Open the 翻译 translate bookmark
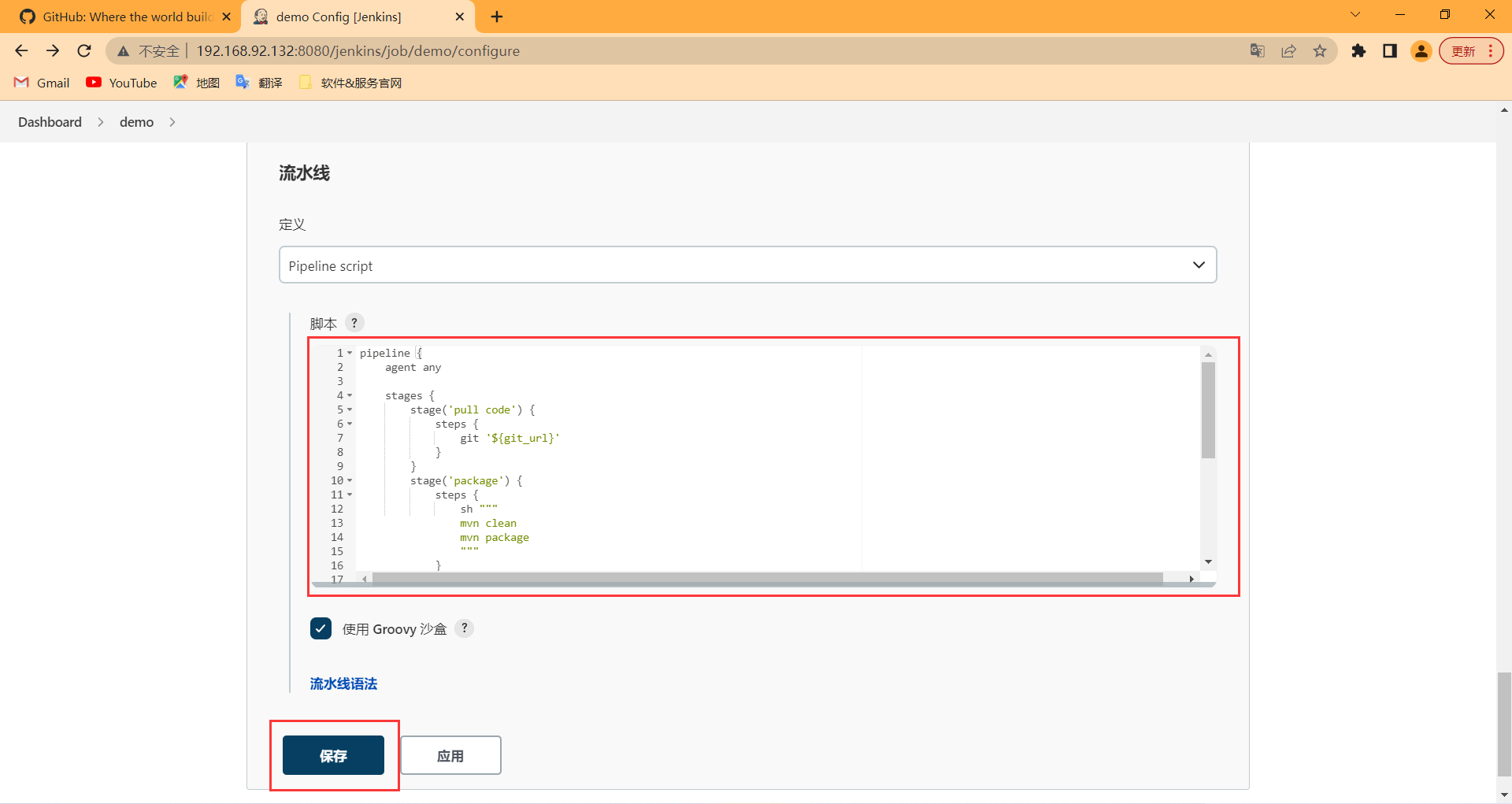1512x804 pixels. (x=259, y=83)
